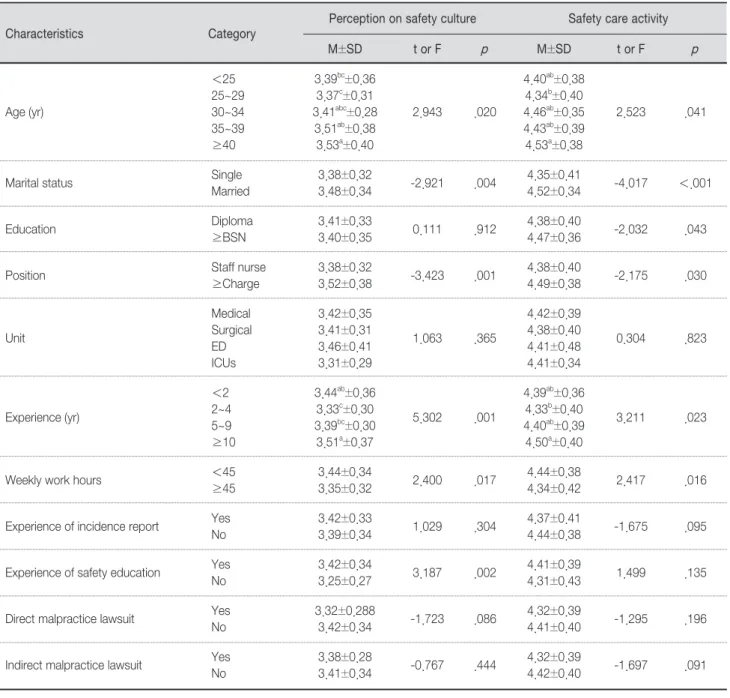730x698 pixels.
Task: Click the F value 1.063
Action: 427,338
